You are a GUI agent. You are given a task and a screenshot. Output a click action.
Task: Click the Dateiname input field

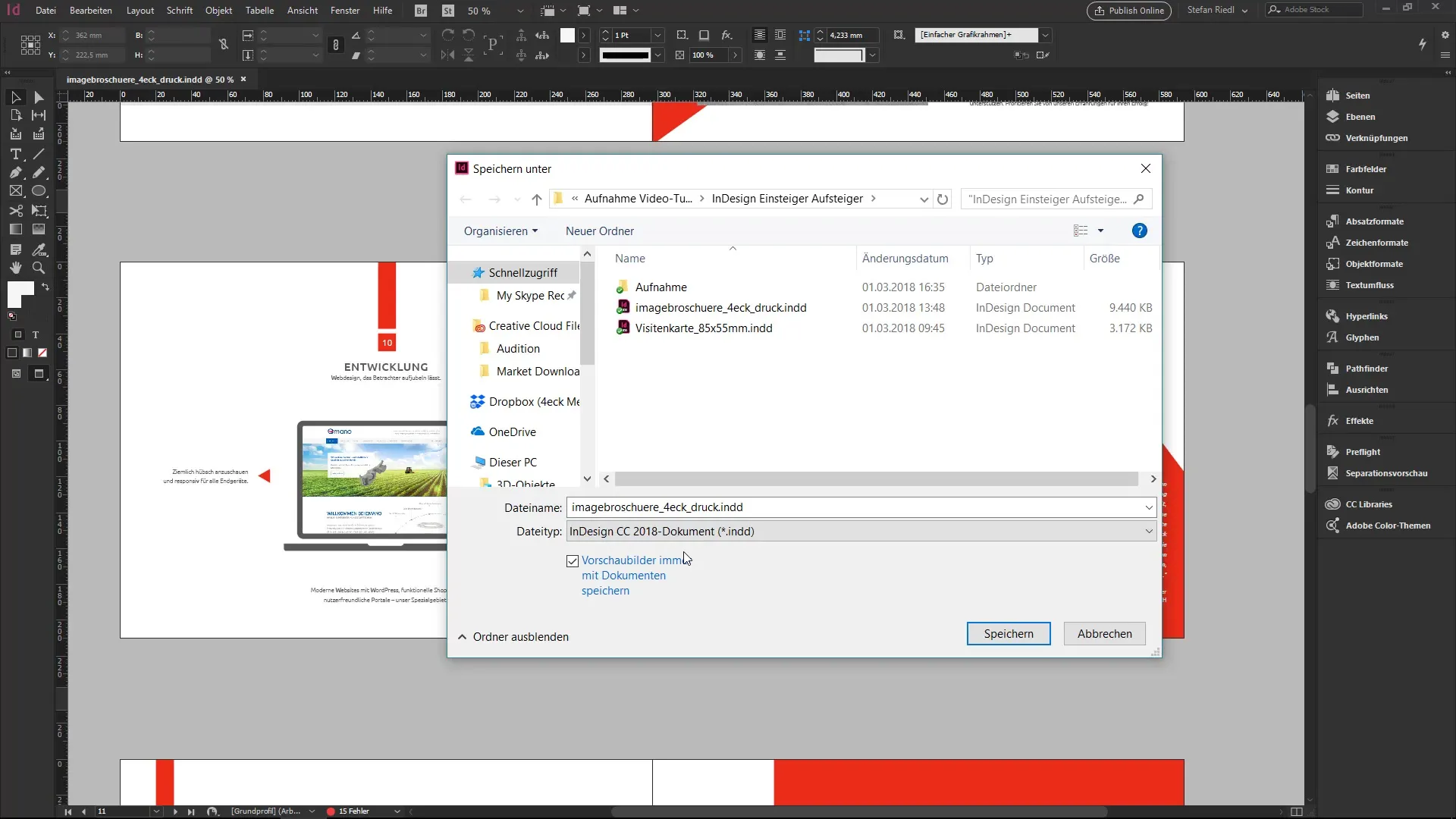pos(855,507)
